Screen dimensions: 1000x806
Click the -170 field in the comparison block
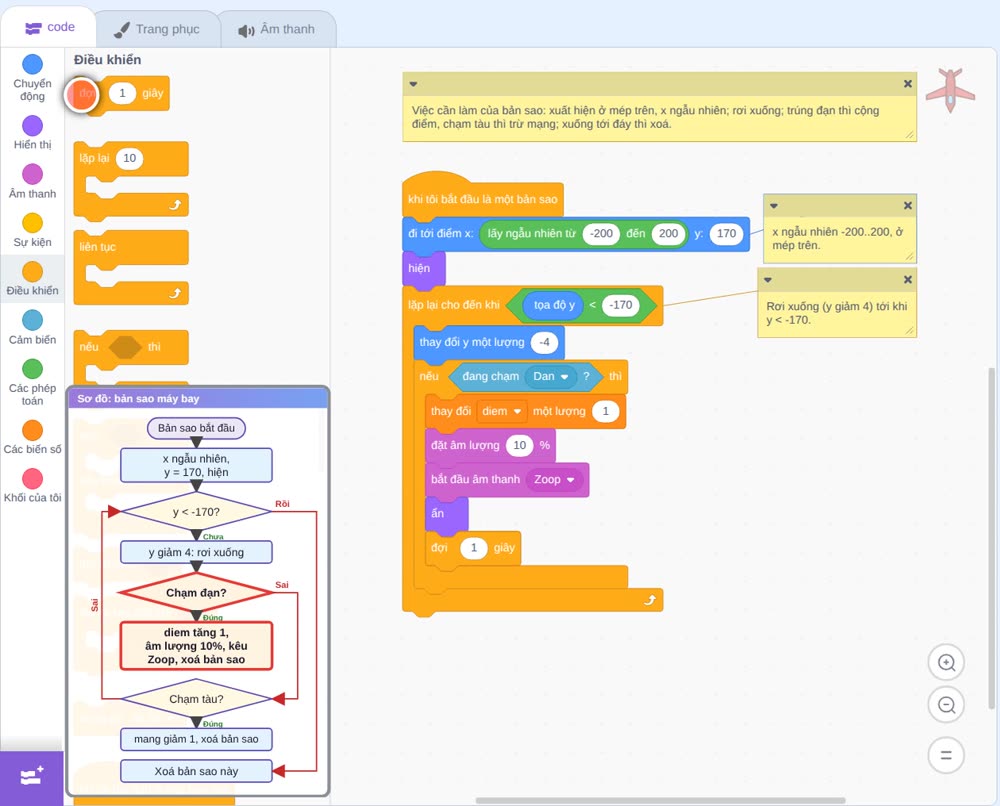(621, 305)
